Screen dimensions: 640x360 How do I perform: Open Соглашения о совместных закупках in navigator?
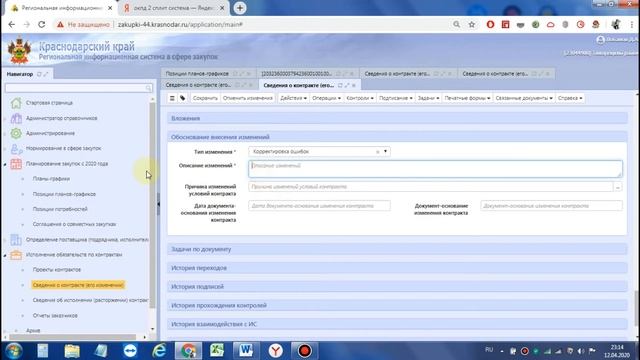click(x=74, y=224)
